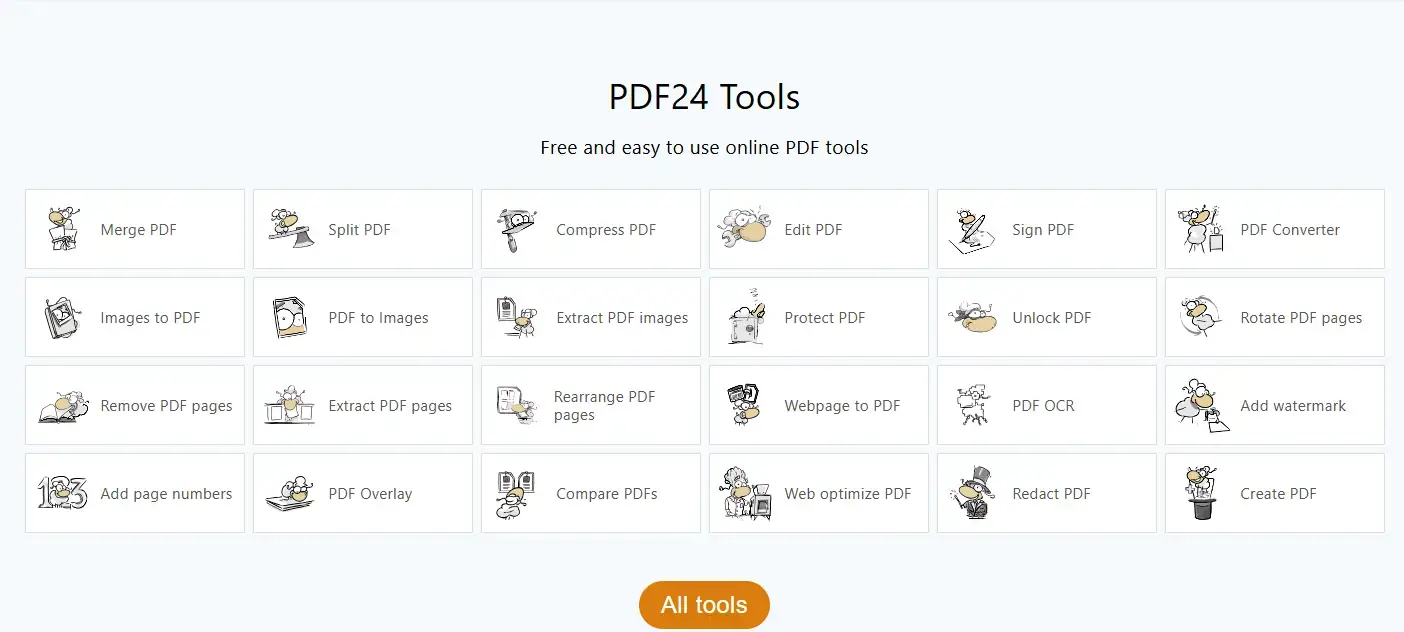The image size is (1404, 632).
Task: Open the Images to PDF tool
Action: 134,318
